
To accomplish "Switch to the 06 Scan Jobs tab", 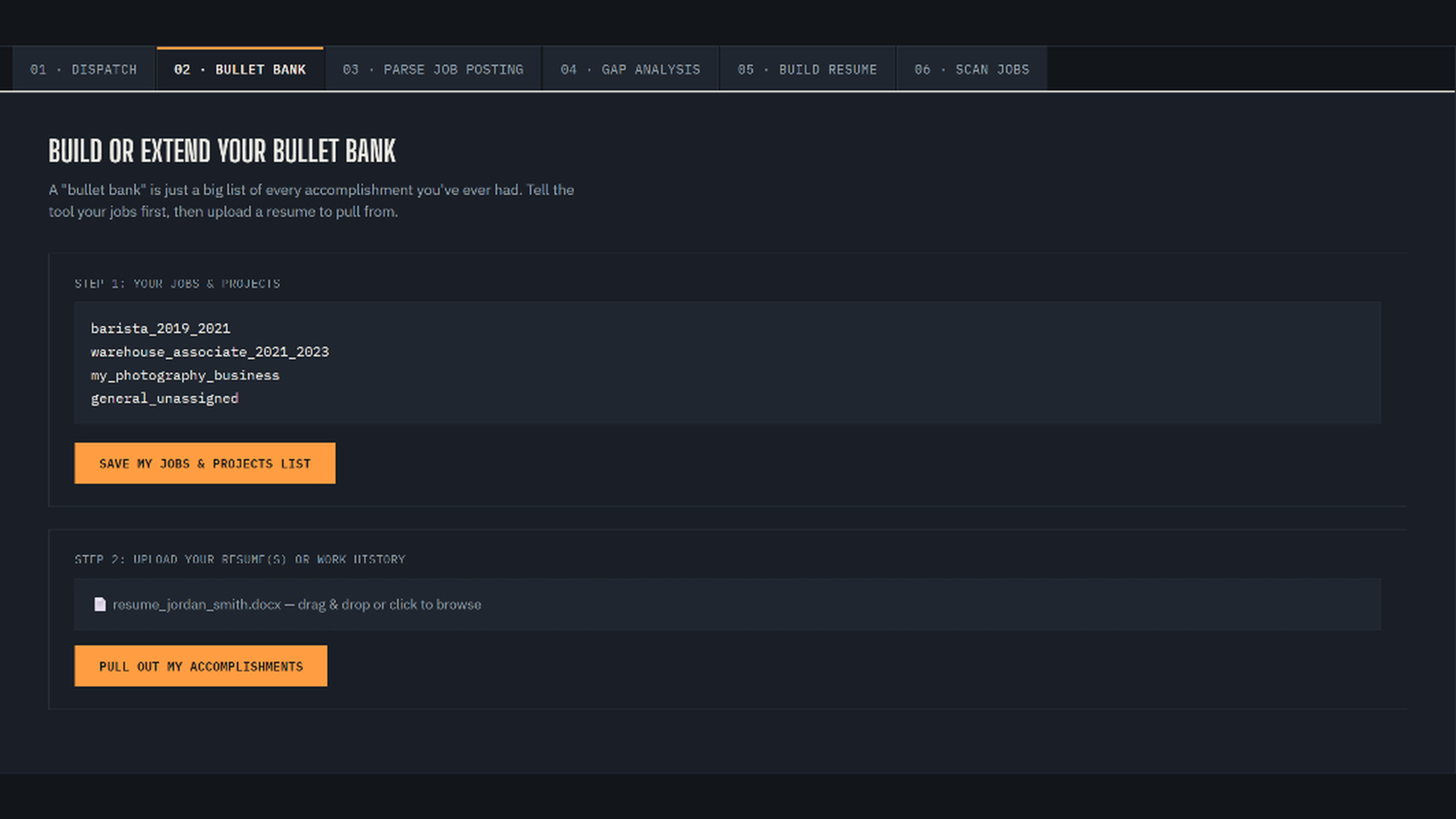I will click(x=971, y=69).
